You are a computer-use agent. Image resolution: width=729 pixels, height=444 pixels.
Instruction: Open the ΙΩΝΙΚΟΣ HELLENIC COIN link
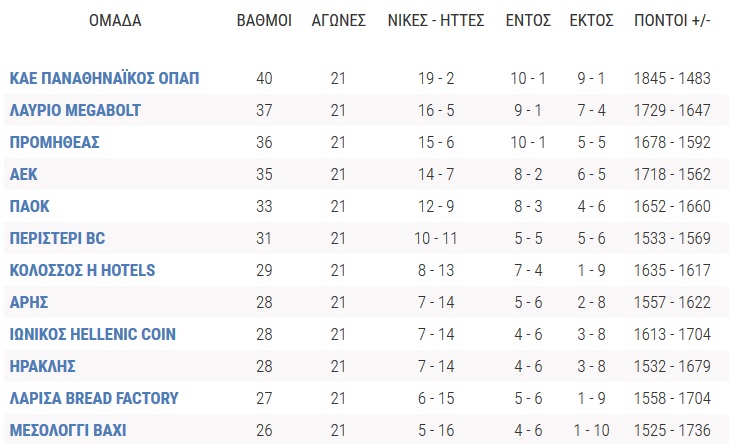(x=93, y=335)
